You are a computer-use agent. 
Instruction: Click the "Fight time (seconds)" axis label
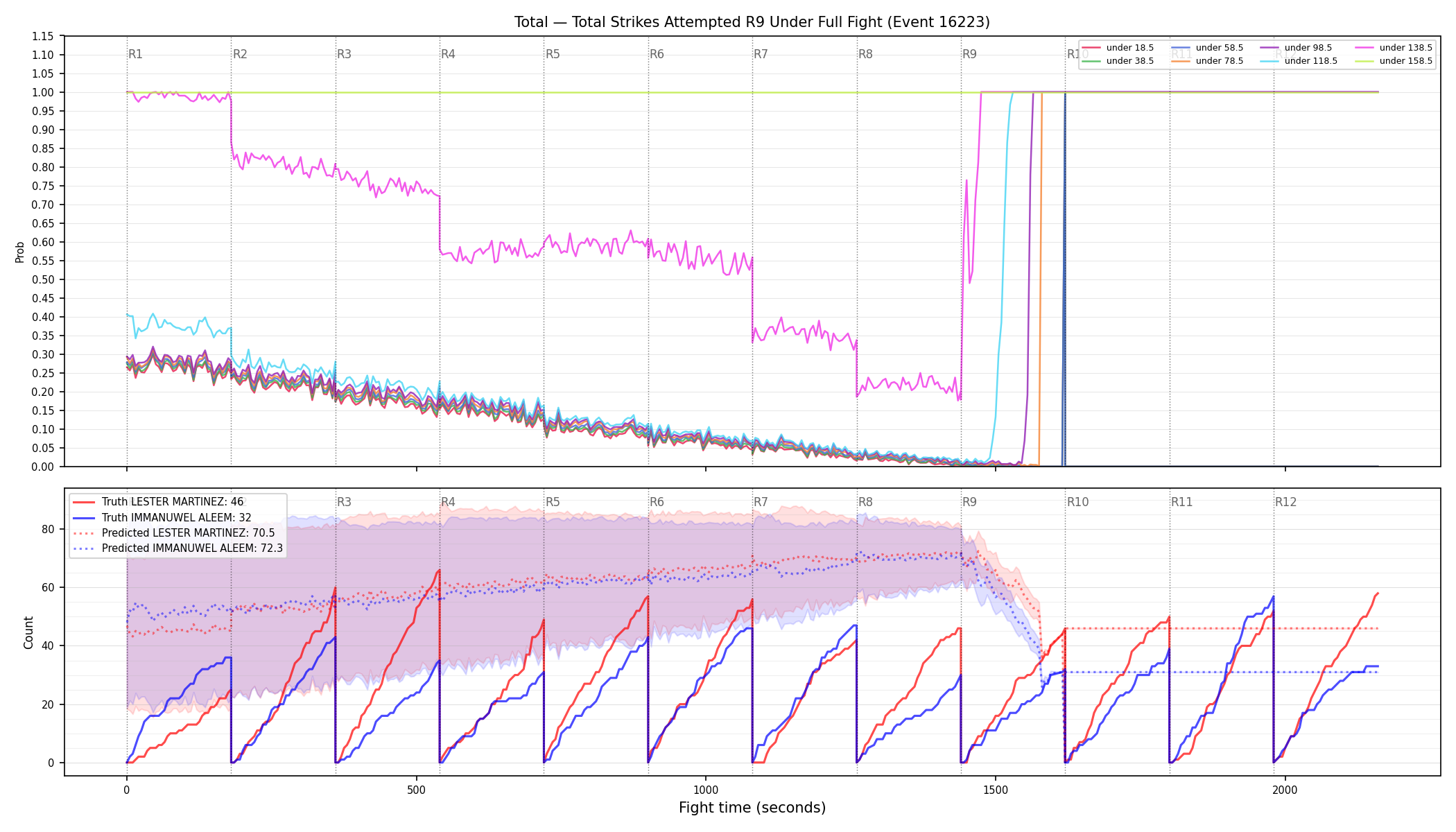click(752, 808)
